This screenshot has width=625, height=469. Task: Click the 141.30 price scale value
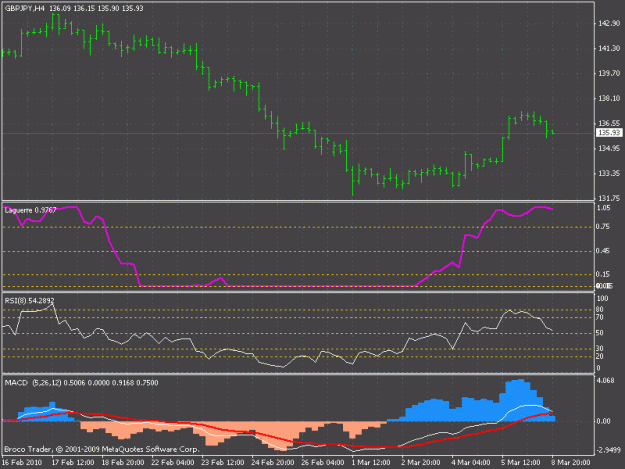pos(609,49)
